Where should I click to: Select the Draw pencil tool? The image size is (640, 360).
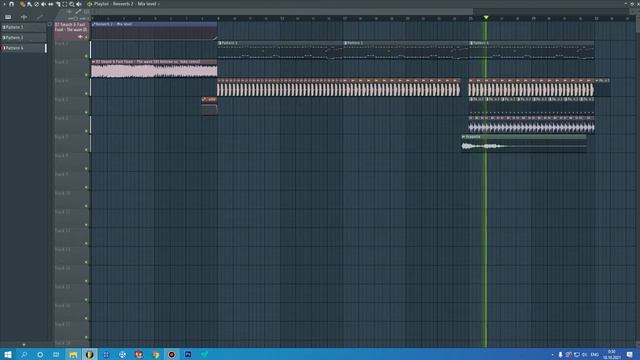click(x=22, y=4)
